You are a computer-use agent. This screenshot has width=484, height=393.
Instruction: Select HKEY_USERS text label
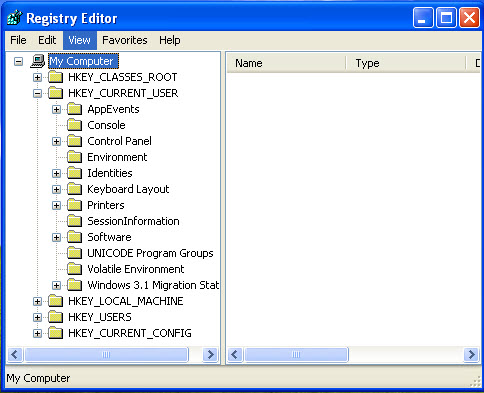(100, 317)
